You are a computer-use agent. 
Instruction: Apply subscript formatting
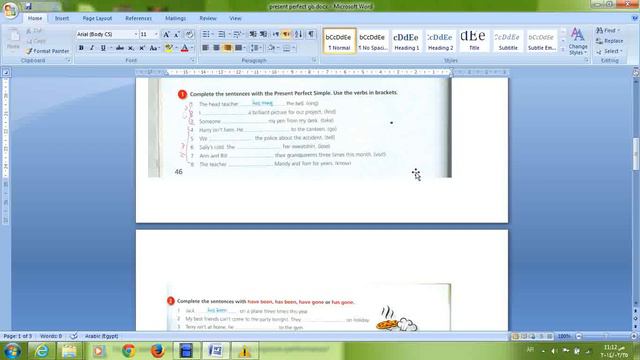coord(131,48)
